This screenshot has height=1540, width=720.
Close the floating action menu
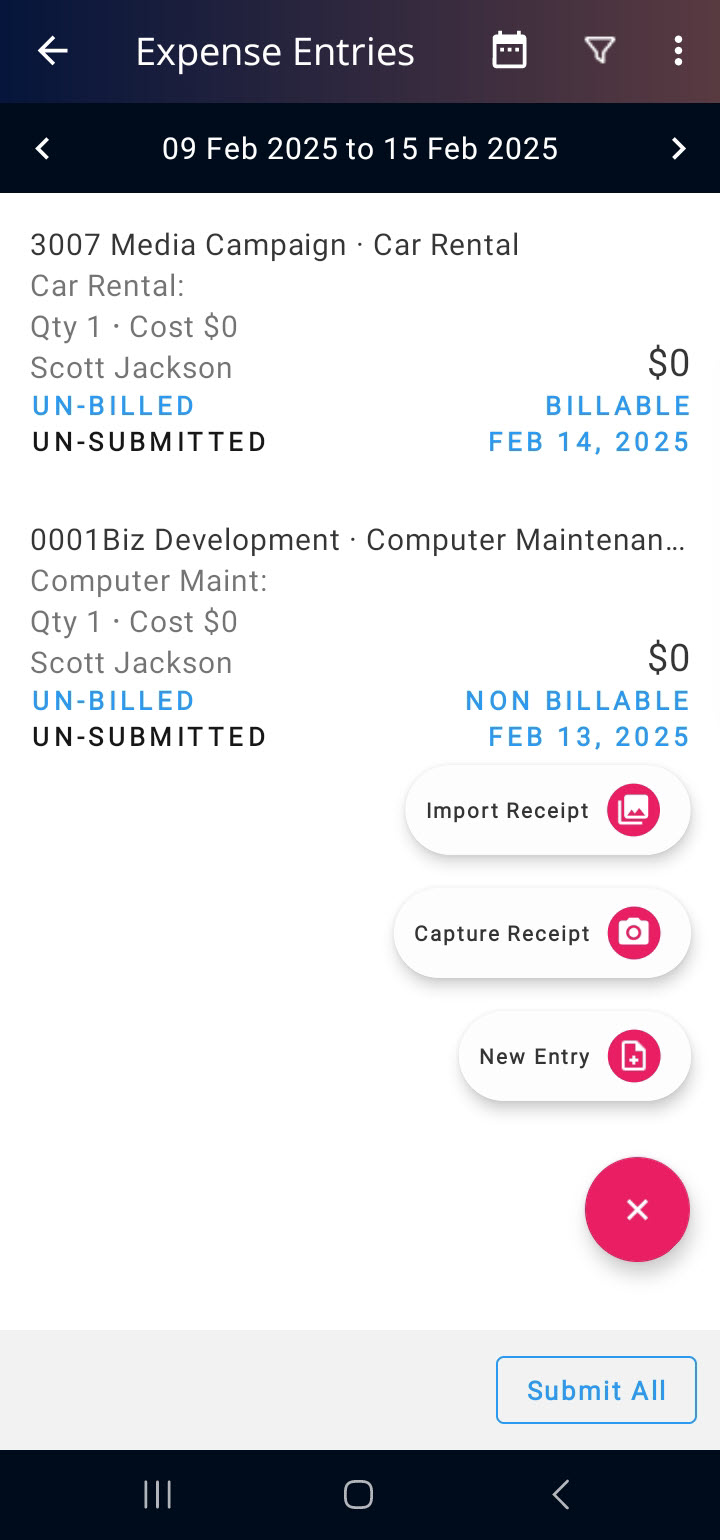[x=637, y=1210]
